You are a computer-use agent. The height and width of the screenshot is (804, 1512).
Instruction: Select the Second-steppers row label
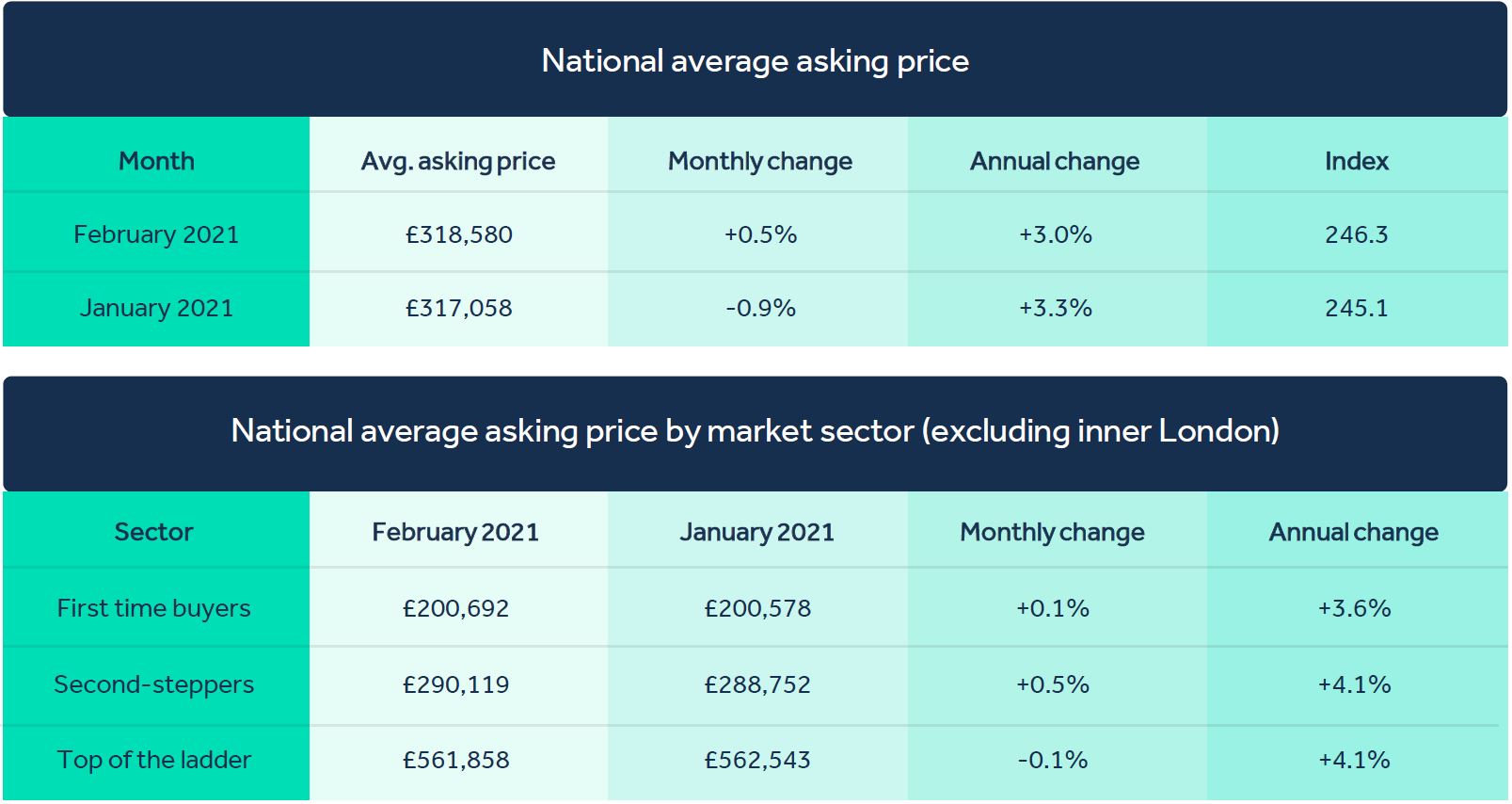click(154, 684)
